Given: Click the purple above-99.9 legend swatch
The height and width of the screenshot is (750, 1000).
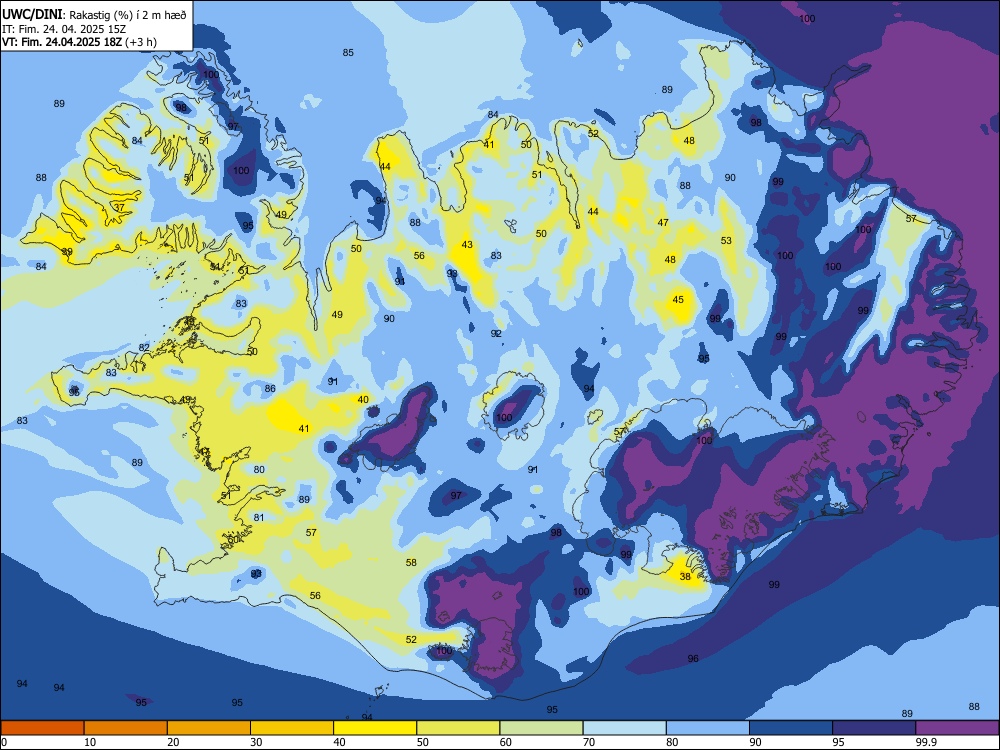Looking at the screenshot, I should pos(957,728).
